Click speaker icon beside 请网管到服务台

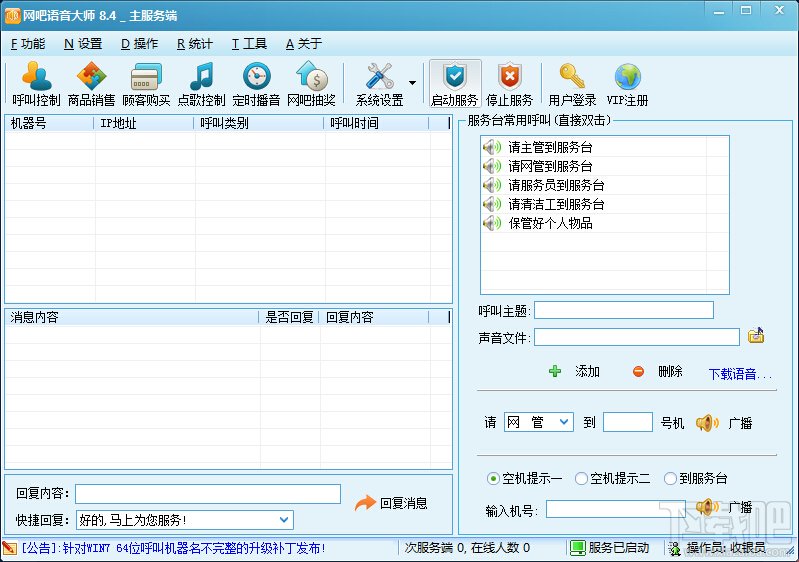point(492,166)
